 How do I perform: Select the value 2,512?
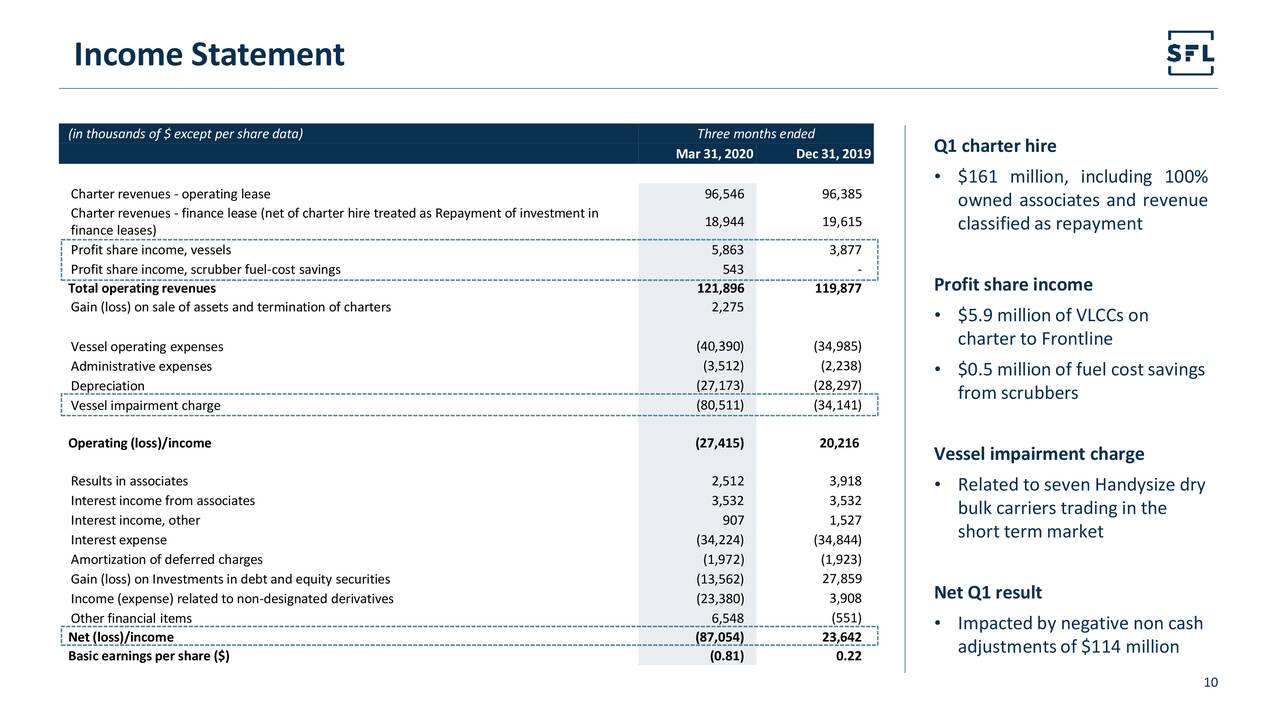[x=728, y=481]
